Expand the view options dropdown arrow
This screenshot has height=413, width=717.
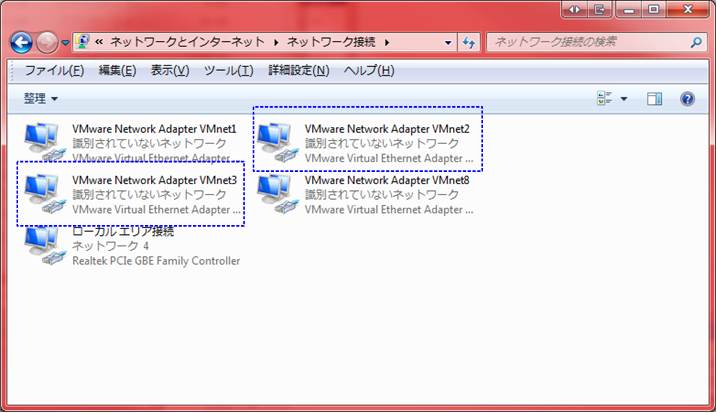pos(624,99)
